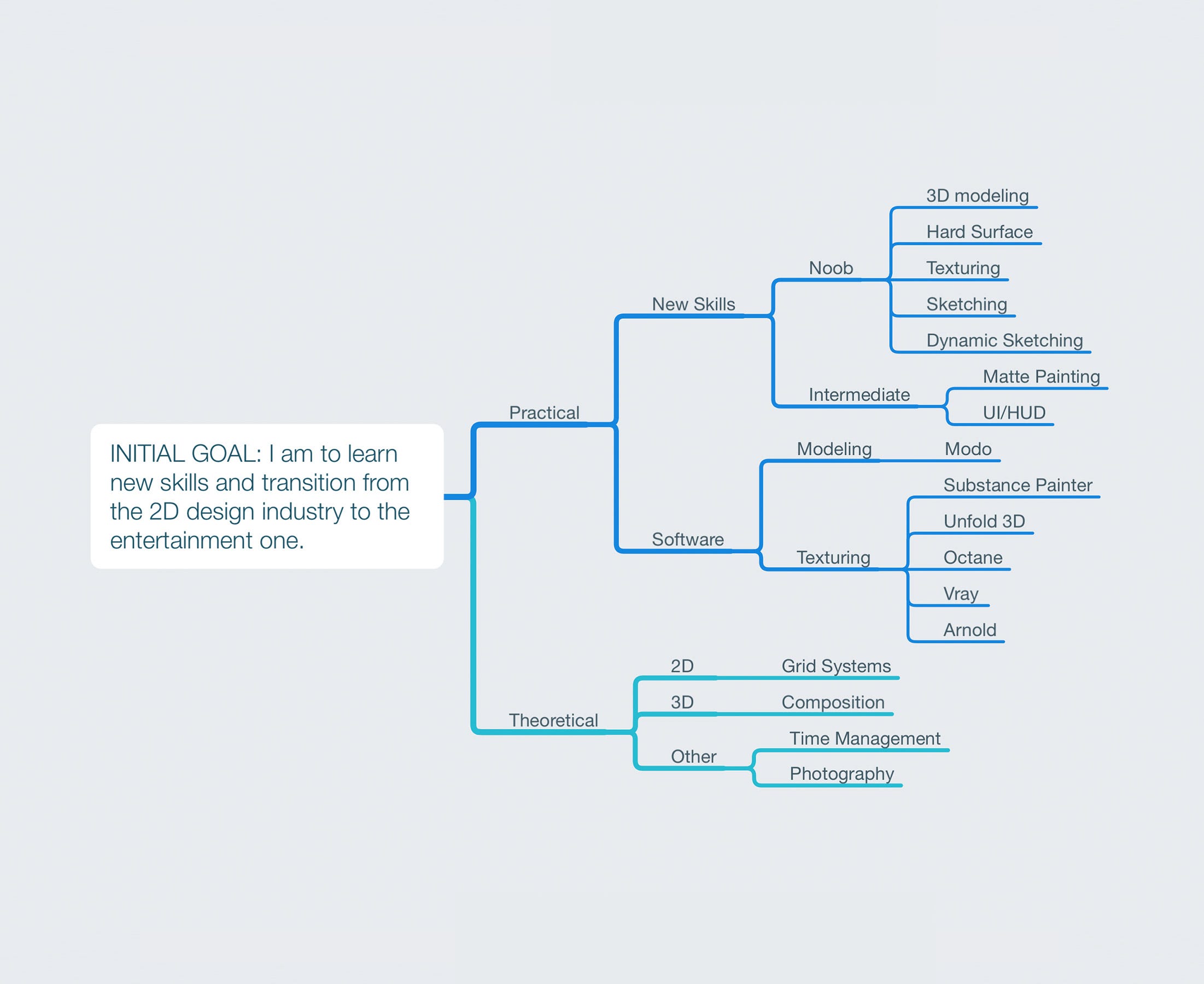The image size is (1204, 984).
Task: Select the Arnold node
Action: point(969,630)
